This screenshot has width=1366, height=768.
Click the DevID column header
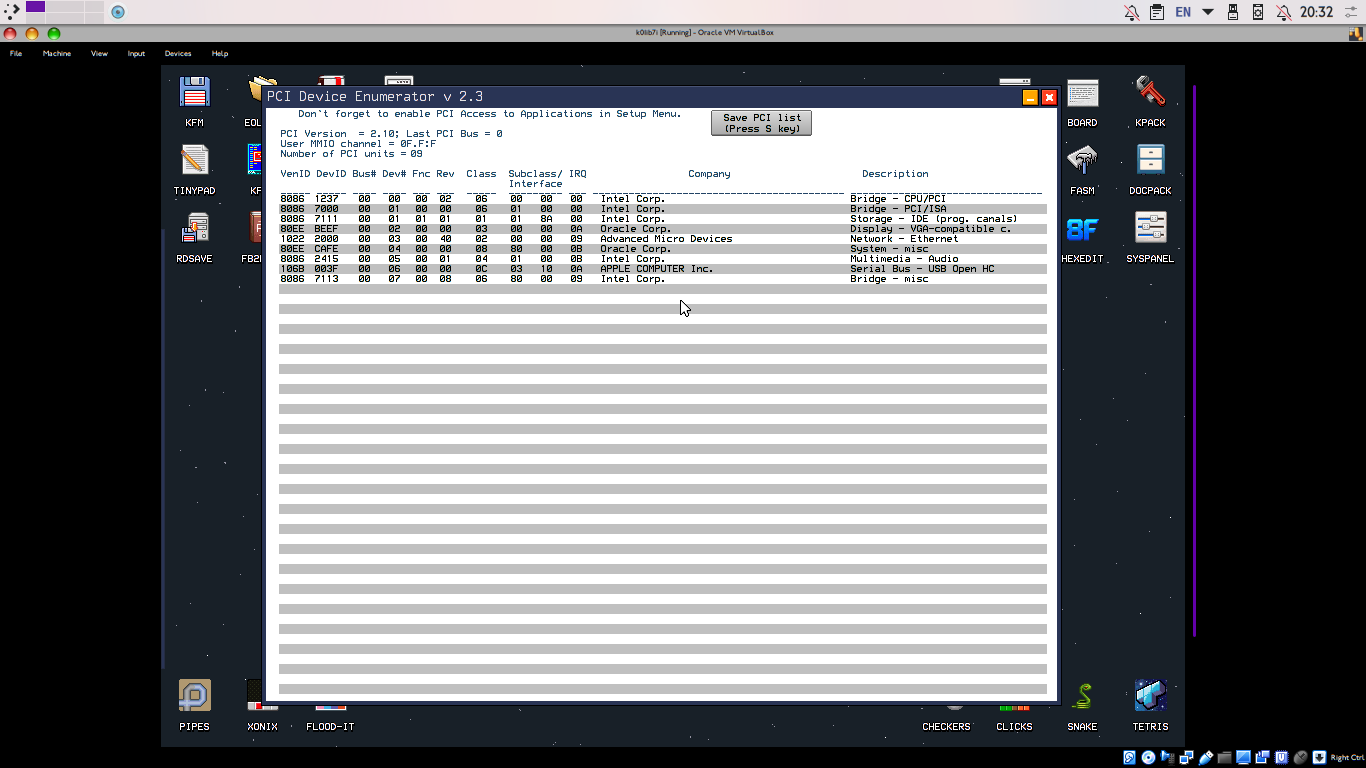(x=331, y=174)
